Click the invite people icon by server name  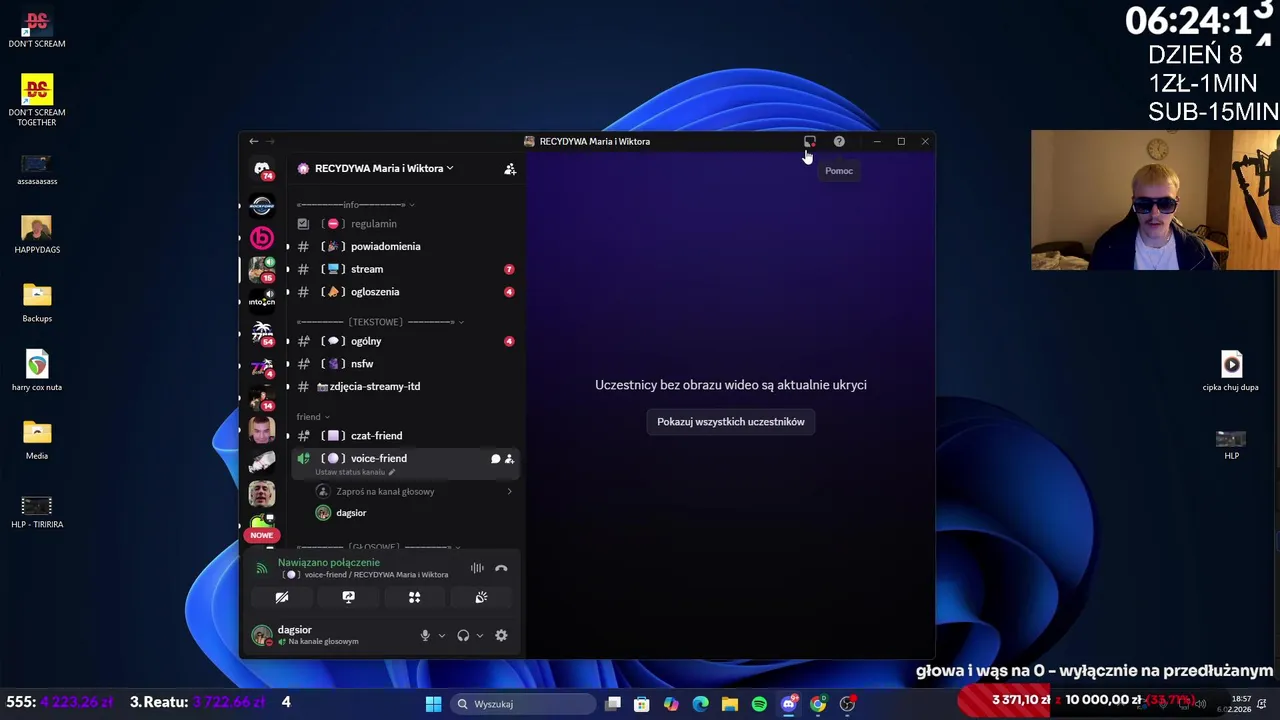click(510, 169)
